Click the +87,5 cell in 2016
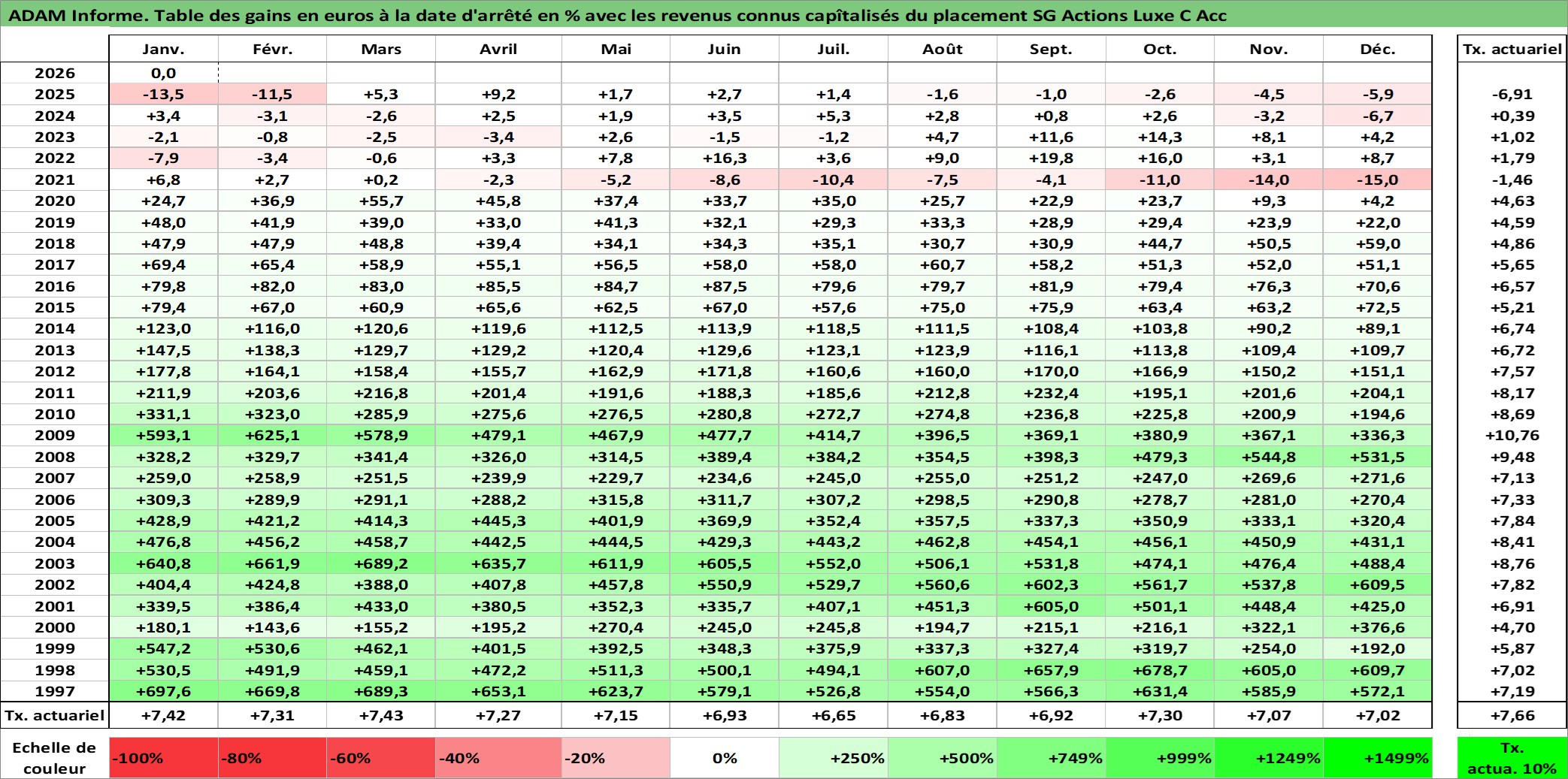1568x779 pixels. pos(725,286)
